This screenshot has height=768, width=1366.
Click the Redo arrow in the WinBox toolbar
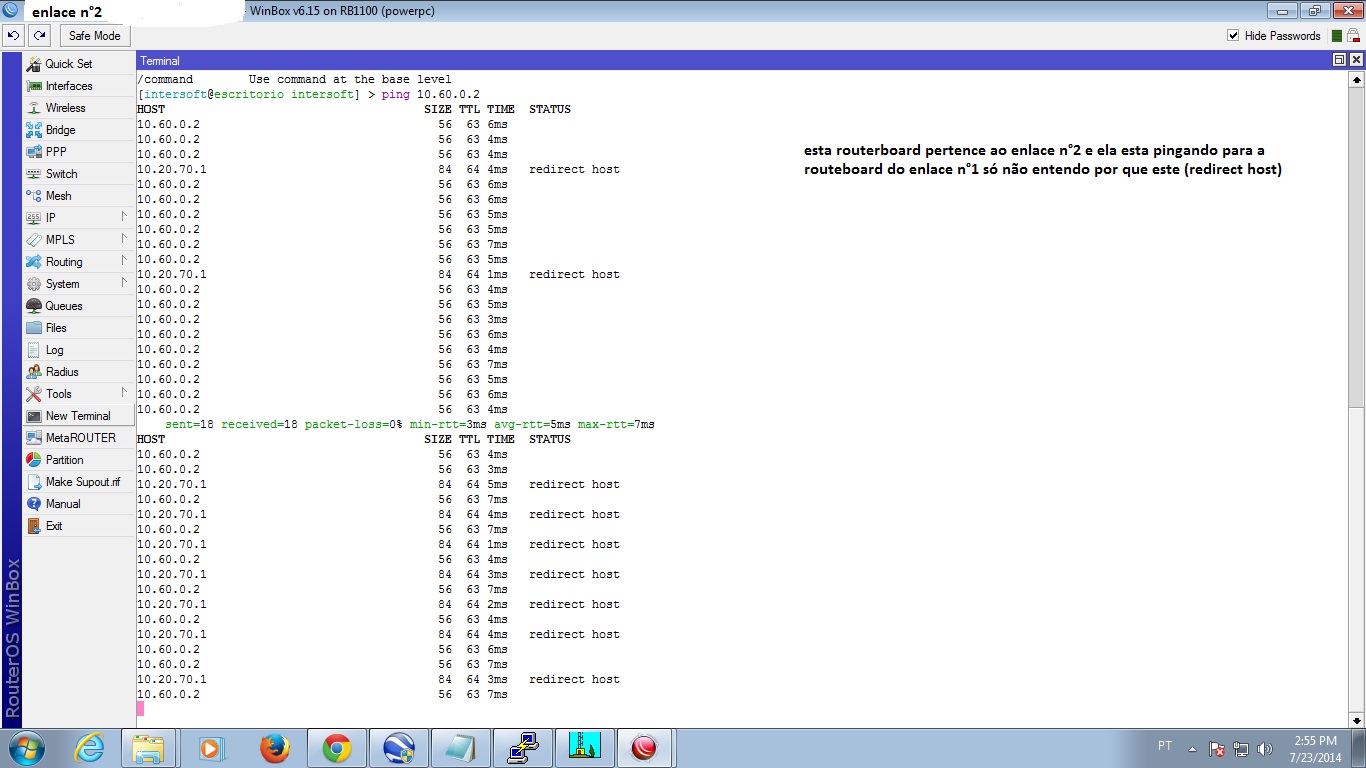39,36
